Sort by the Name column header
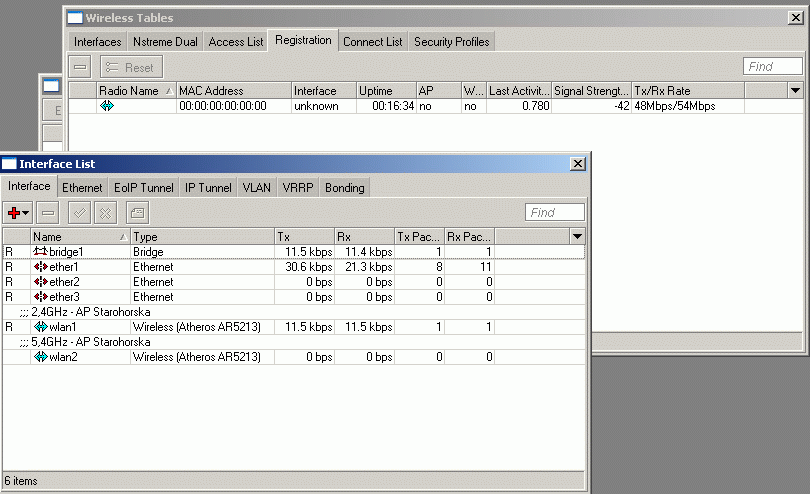Image resolution: width=810 pixels, height=494 pixels. pos(80,237)
